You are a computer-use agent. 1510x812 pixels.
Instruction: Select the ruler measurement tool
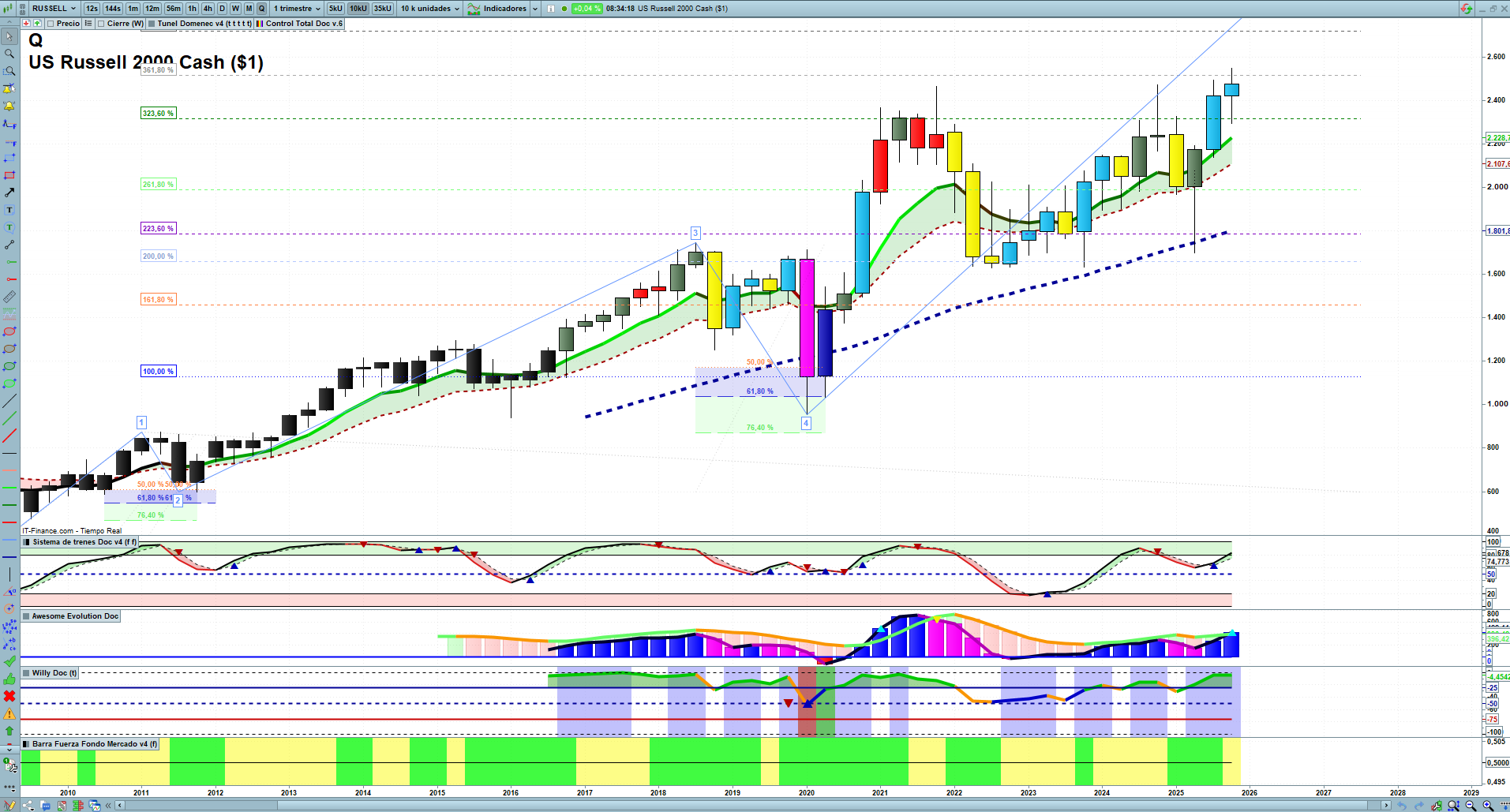tap(9, 297)
